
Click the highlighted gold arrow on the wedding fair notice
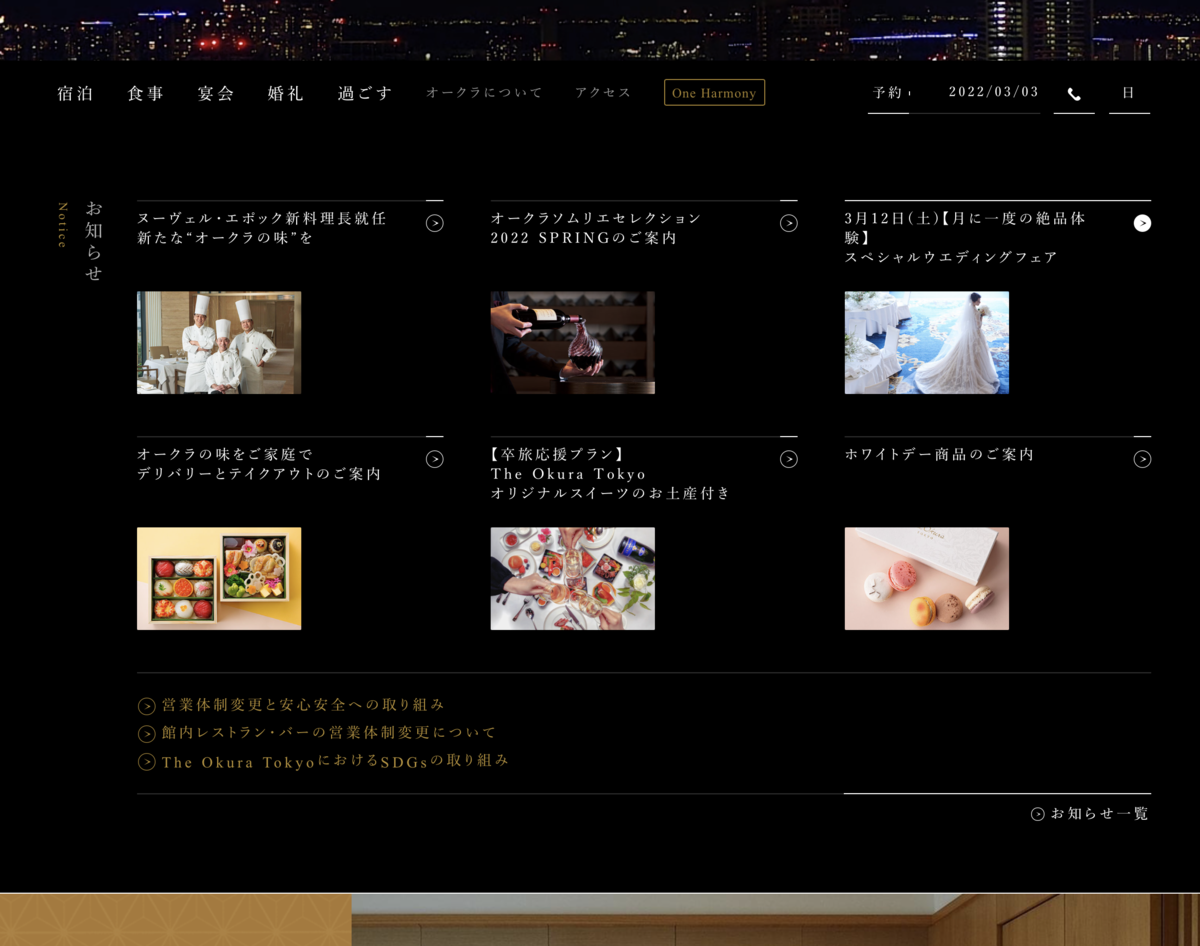[x=1143, y=223]
